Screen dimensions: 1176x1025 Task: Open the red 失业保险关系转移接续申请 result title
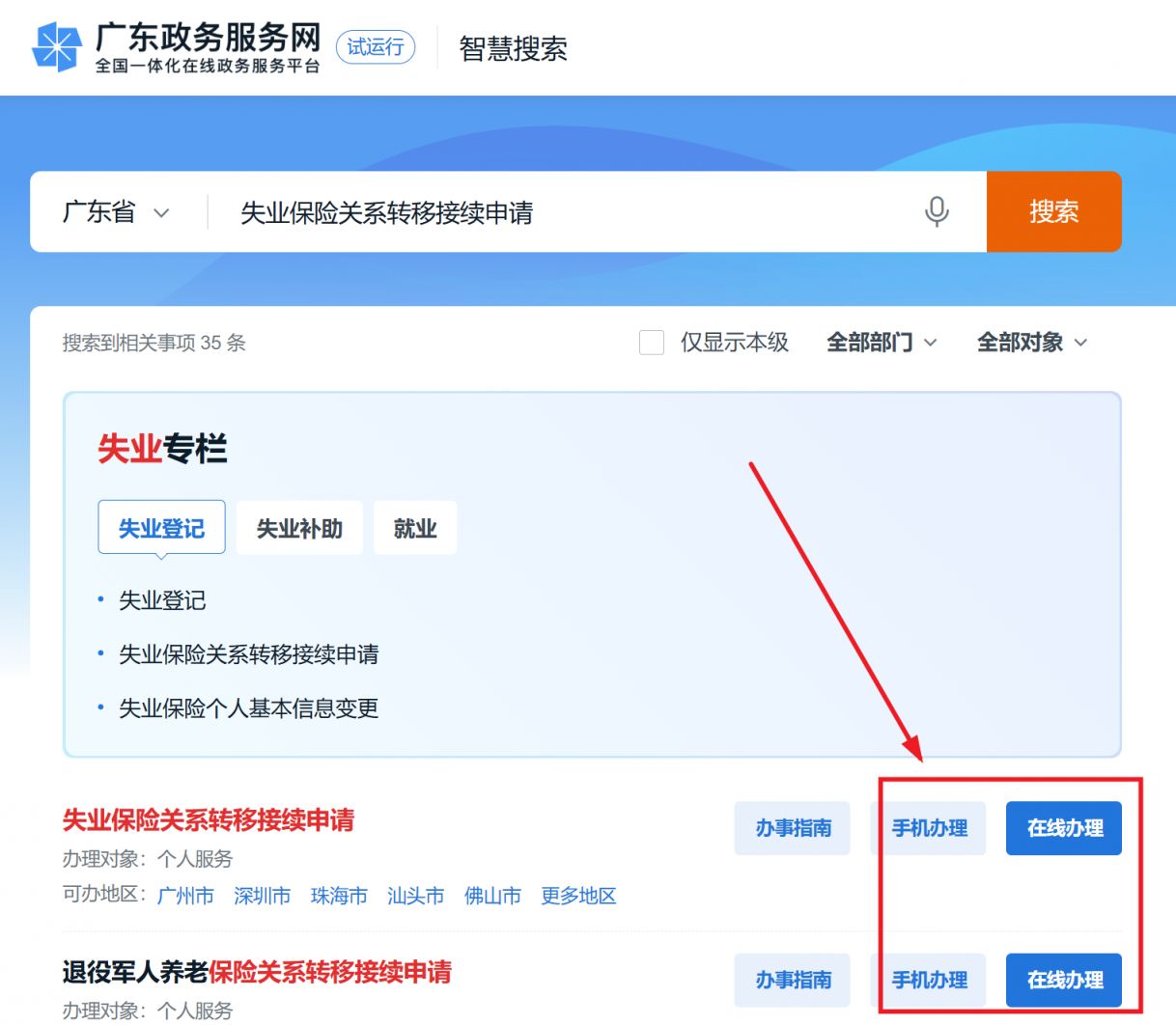tap(209, 820)
